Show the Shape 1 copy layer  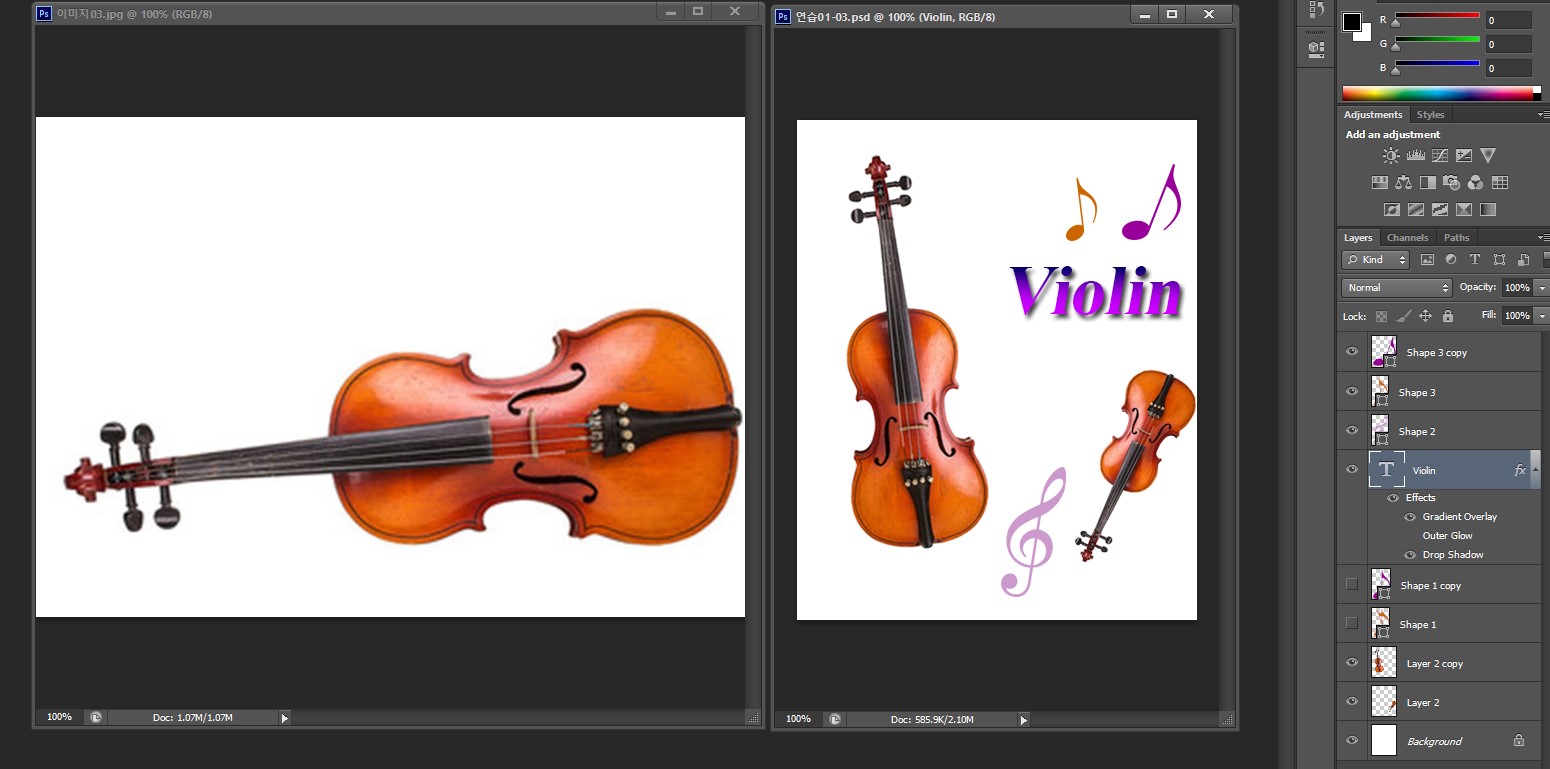[1352, 585]
